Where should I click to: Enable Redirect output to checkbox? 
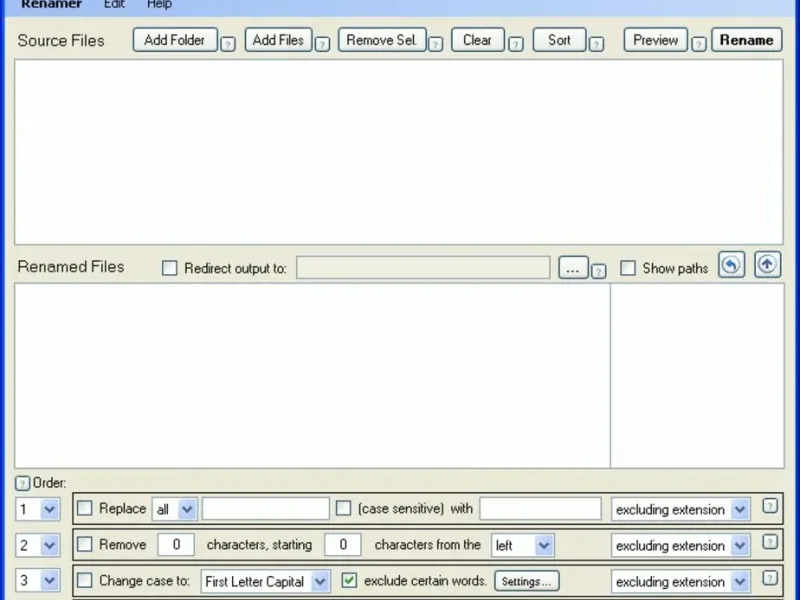click(169, 268)
